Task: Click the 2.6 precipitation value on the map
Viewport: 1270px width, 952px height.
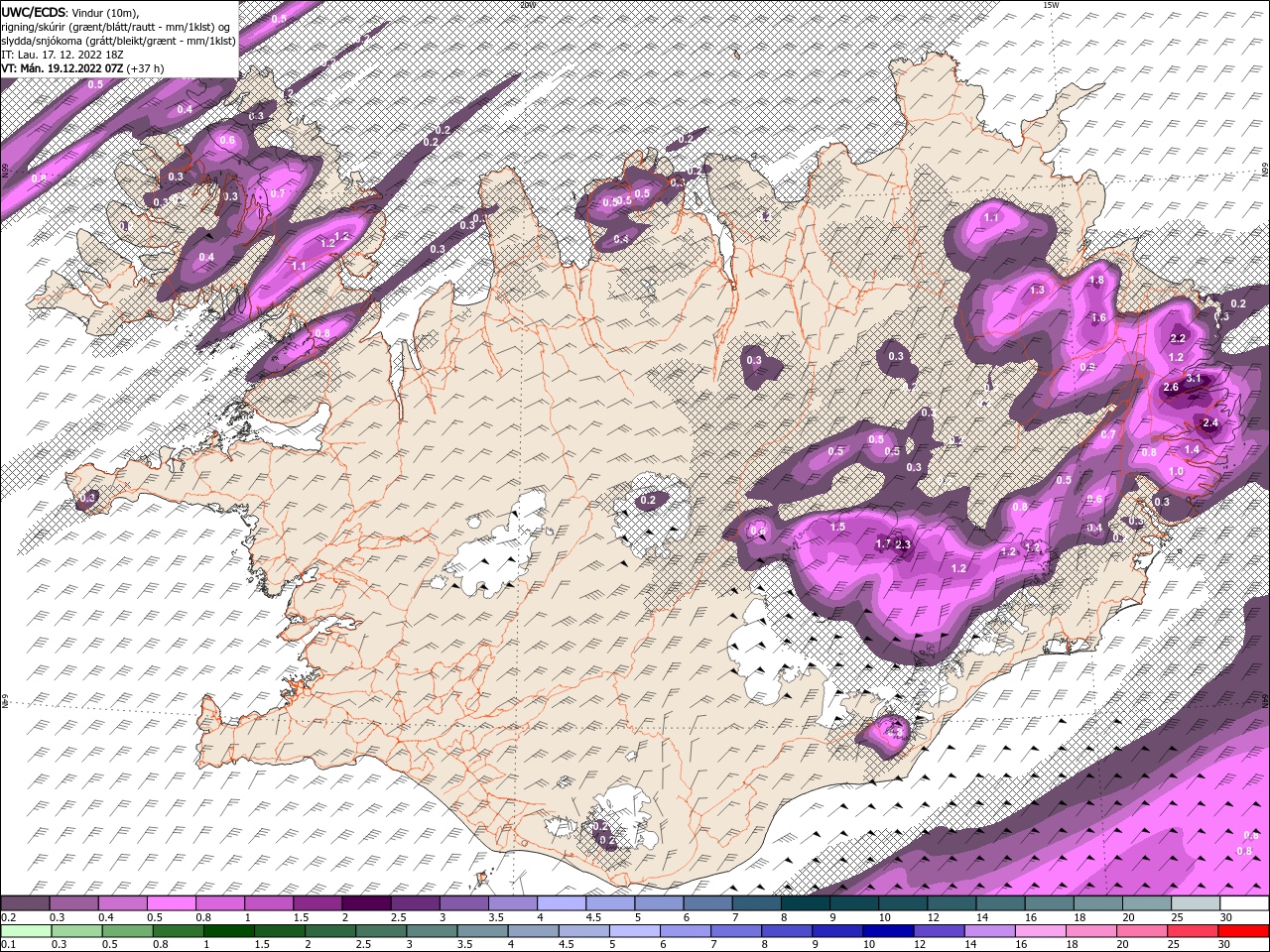Action: click(1170, 387)
